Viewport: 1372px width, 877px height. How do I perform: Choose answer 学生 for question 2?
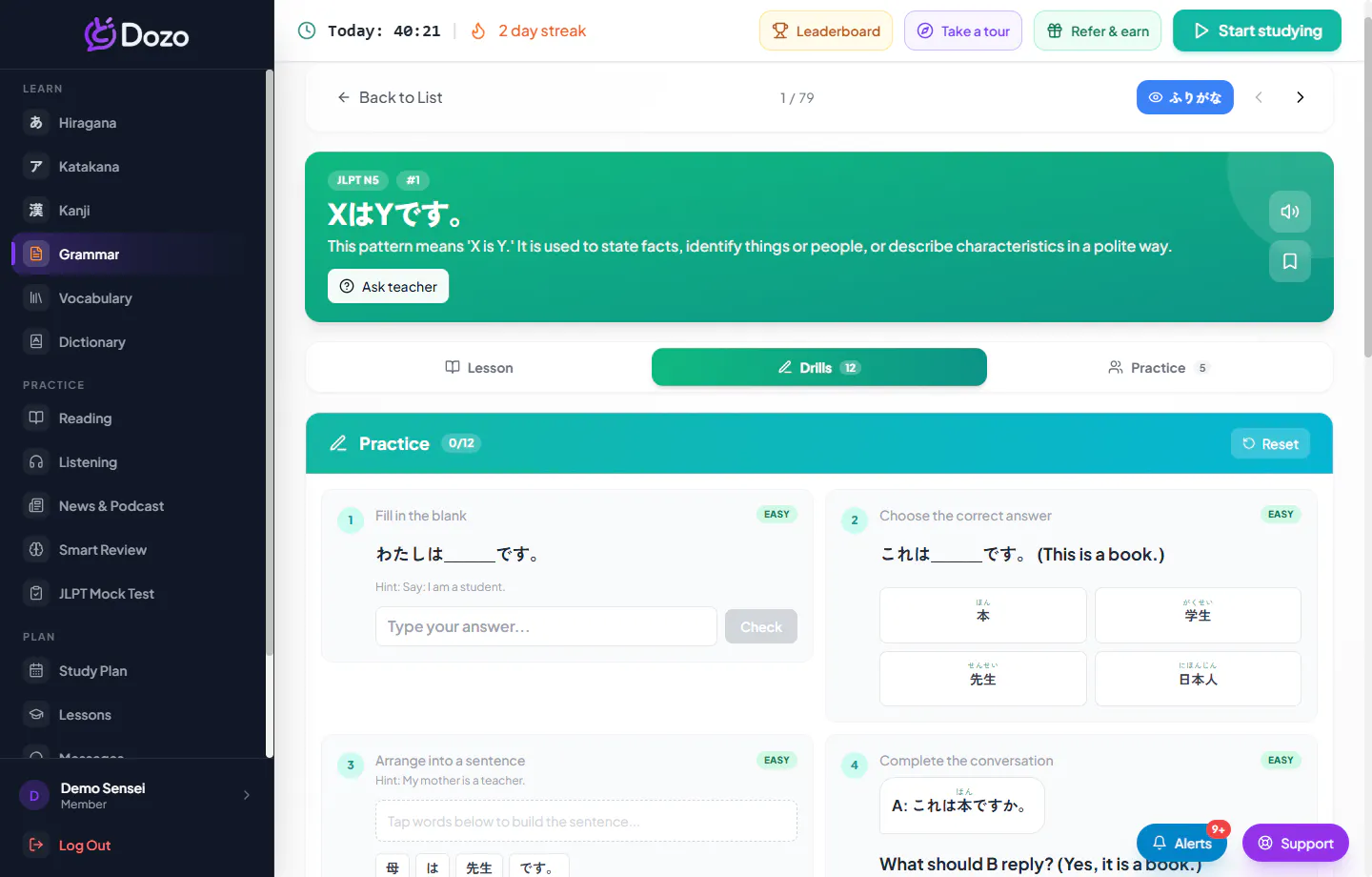click(1198, 615)
